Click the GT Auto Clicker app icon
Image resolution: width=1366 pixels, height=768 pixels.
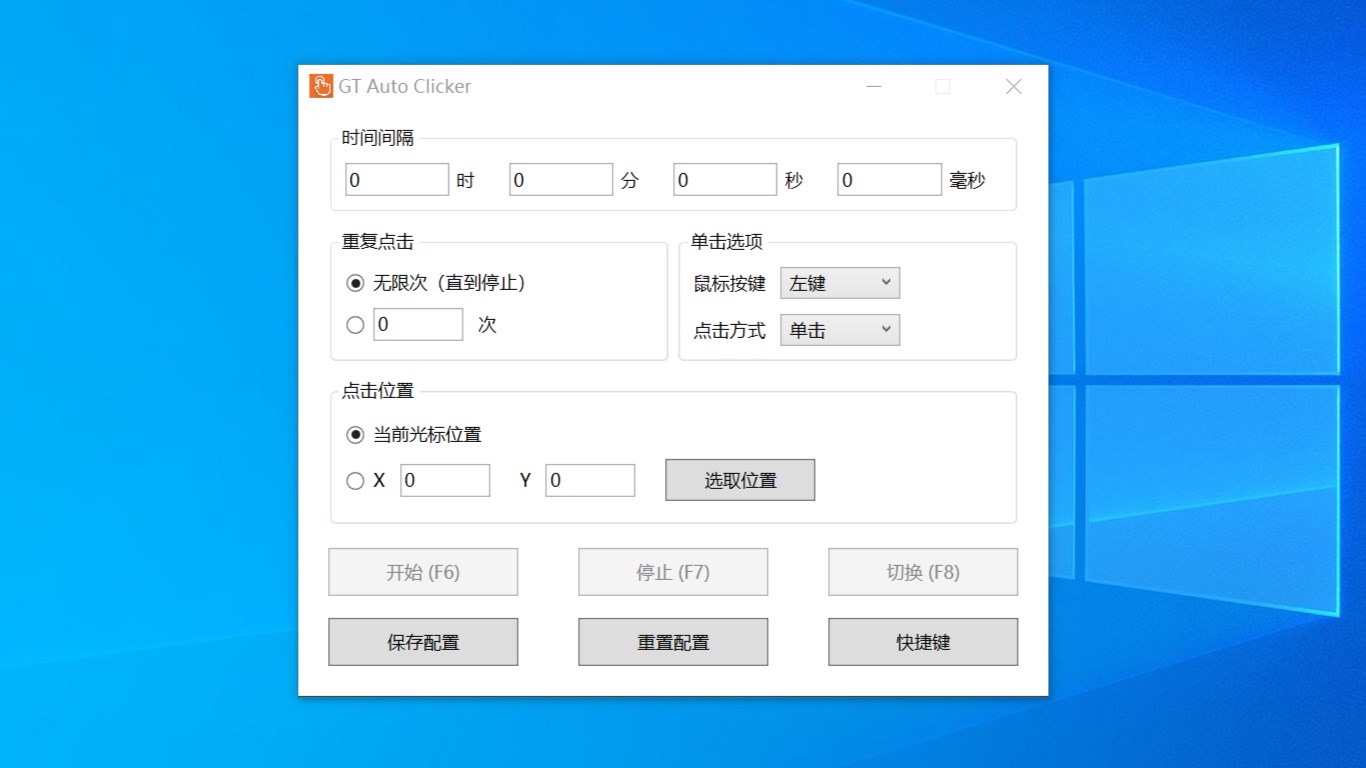tap(320, 86)
